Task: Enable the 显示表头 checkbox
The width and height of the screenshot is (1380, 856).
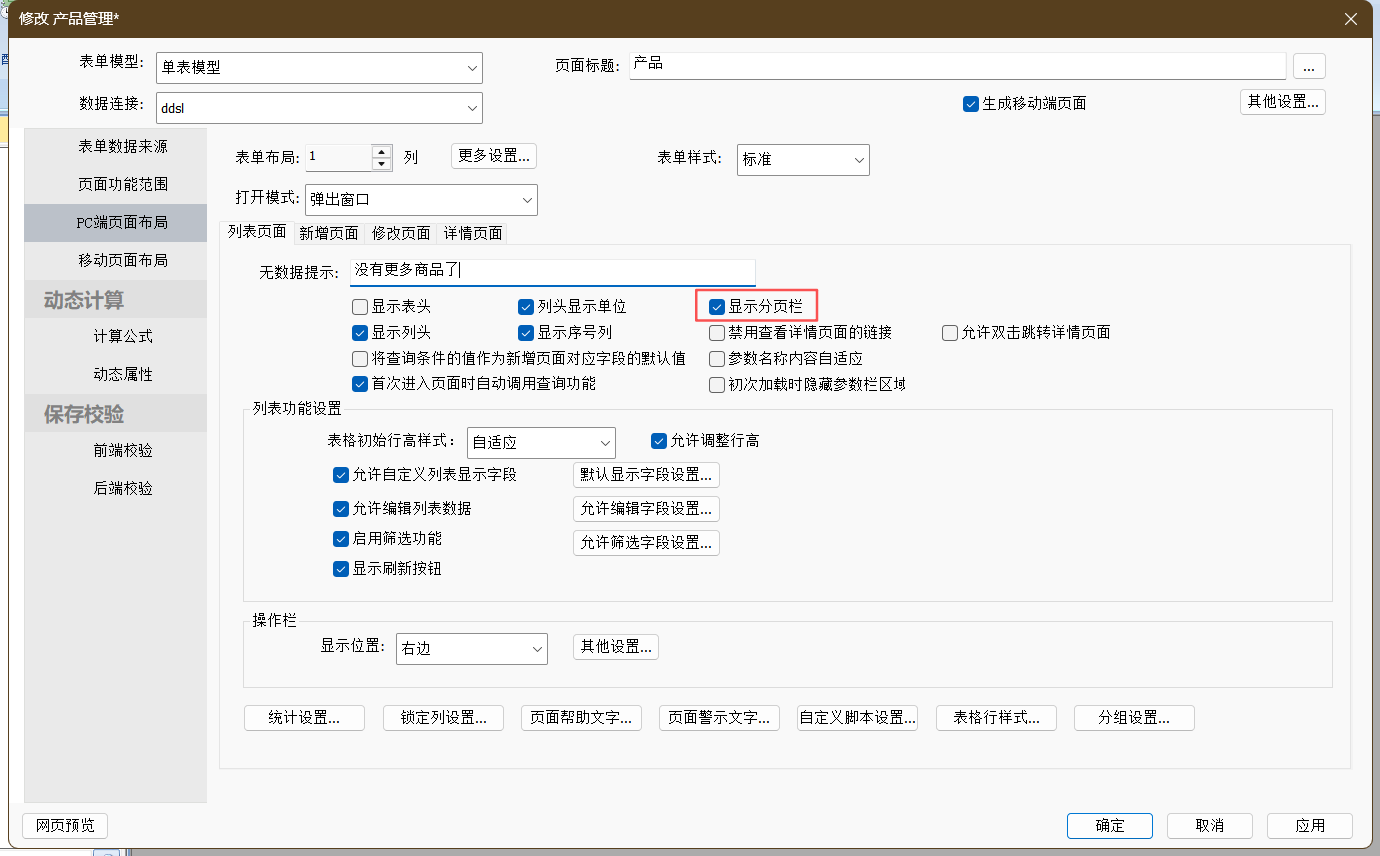Action: point(360,307)
